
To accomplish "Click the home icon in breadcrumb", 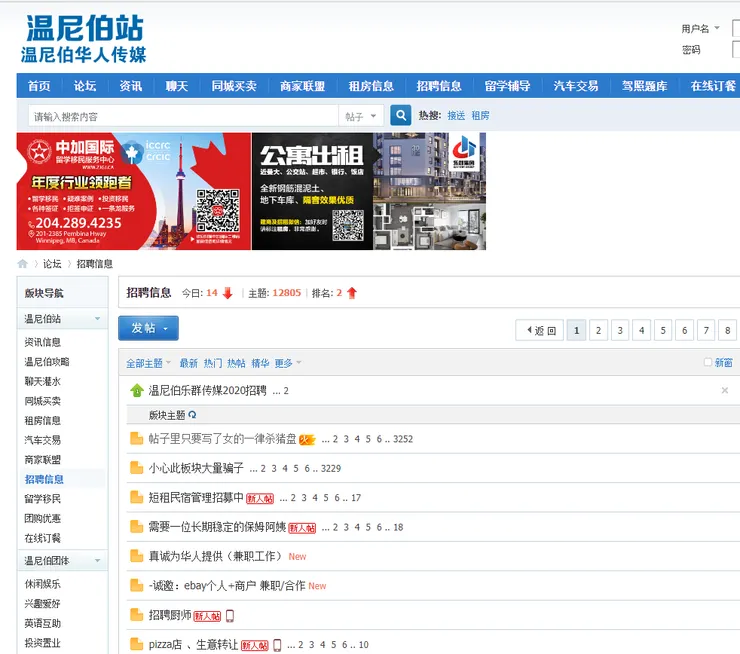I will click(x=22, y=264).
